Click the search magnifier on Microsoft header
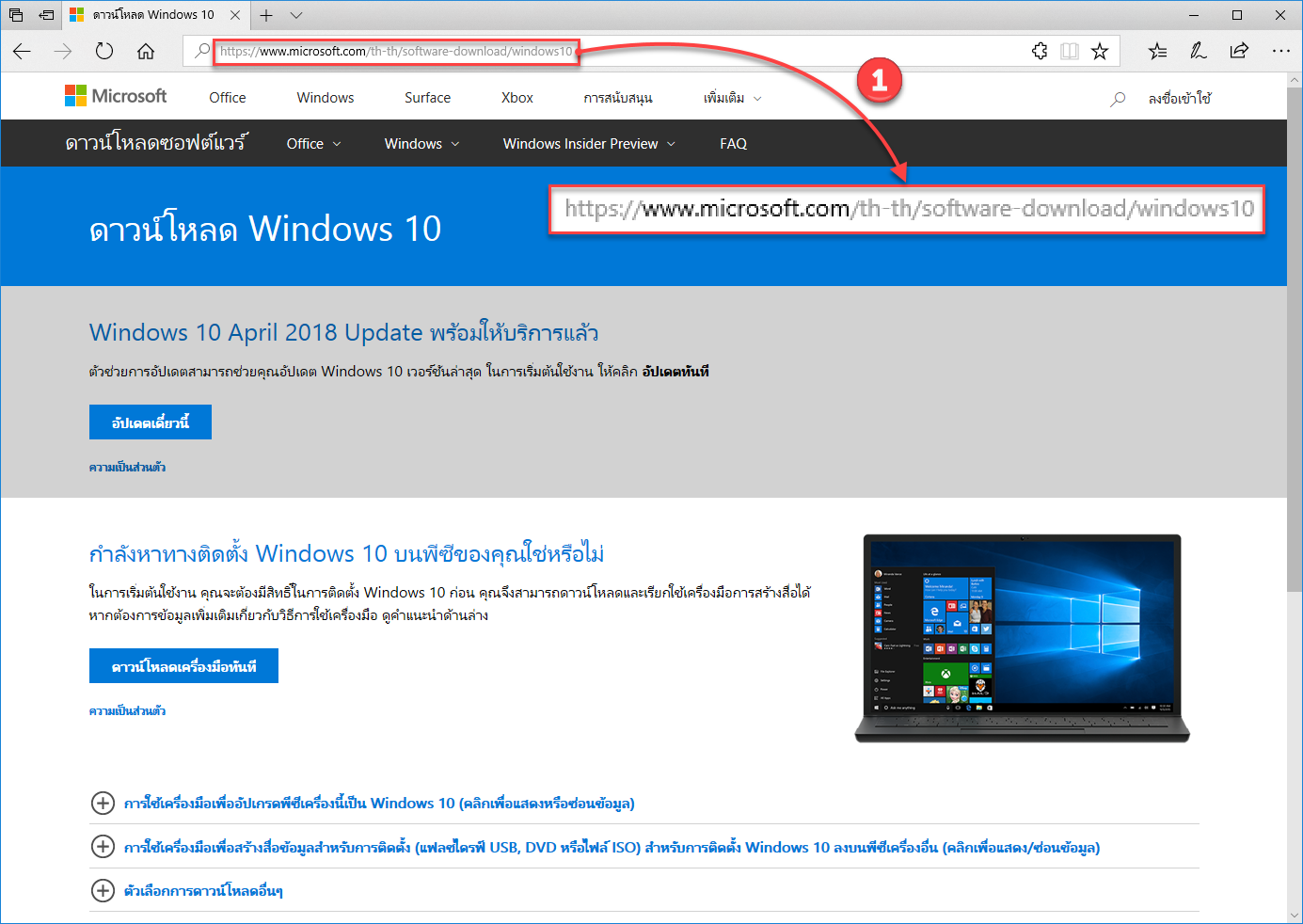The width and height of the screenshot is (1303, 924). 1118,99
